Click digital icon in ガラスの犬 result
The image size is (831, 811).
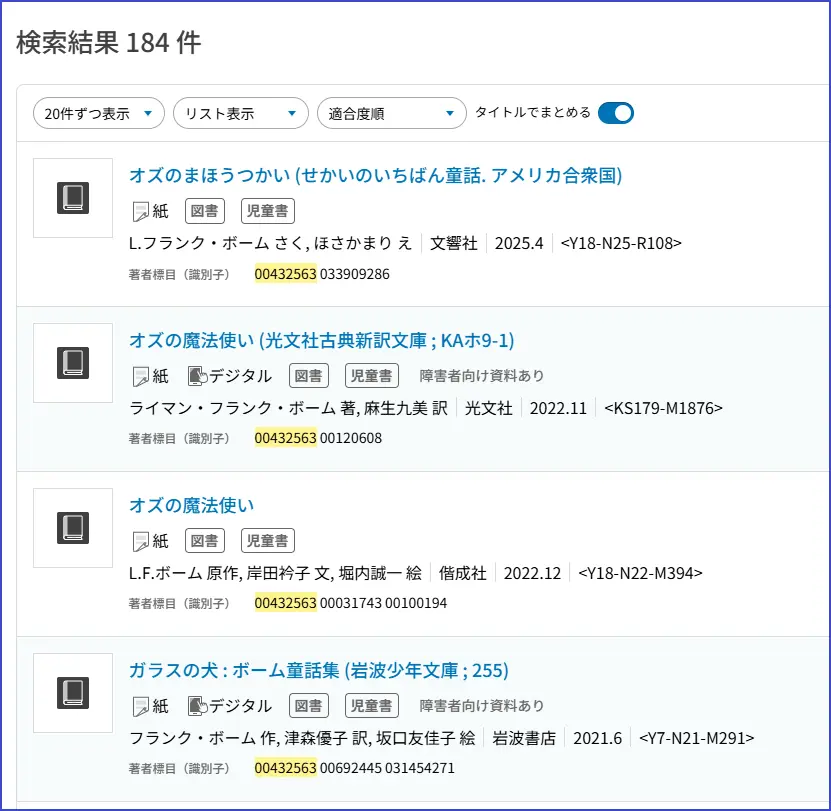[197, 706]
